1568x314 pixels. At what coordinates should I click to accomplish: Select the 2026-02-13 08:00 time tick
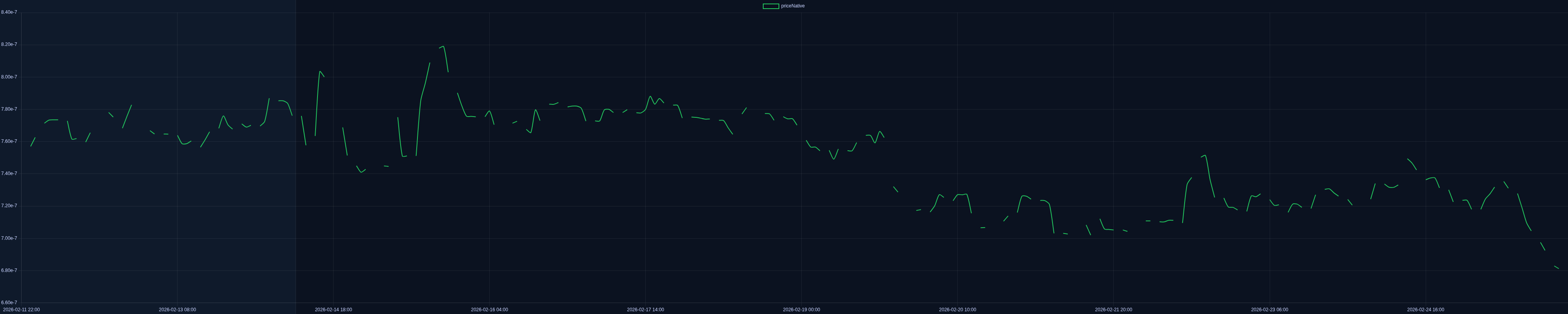pyautogui.click(x=177, y=310)
